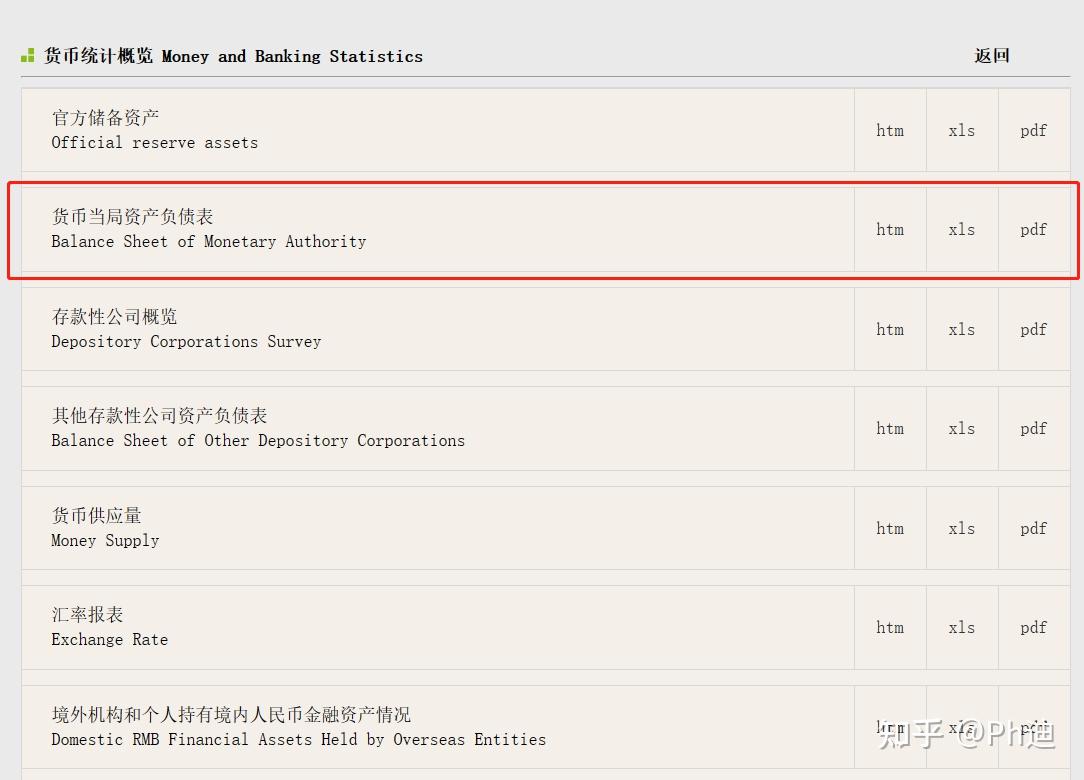Screen dimensions: 1084x780
Task: Open htm for Exchange Rate
Action: click(890, 627)
